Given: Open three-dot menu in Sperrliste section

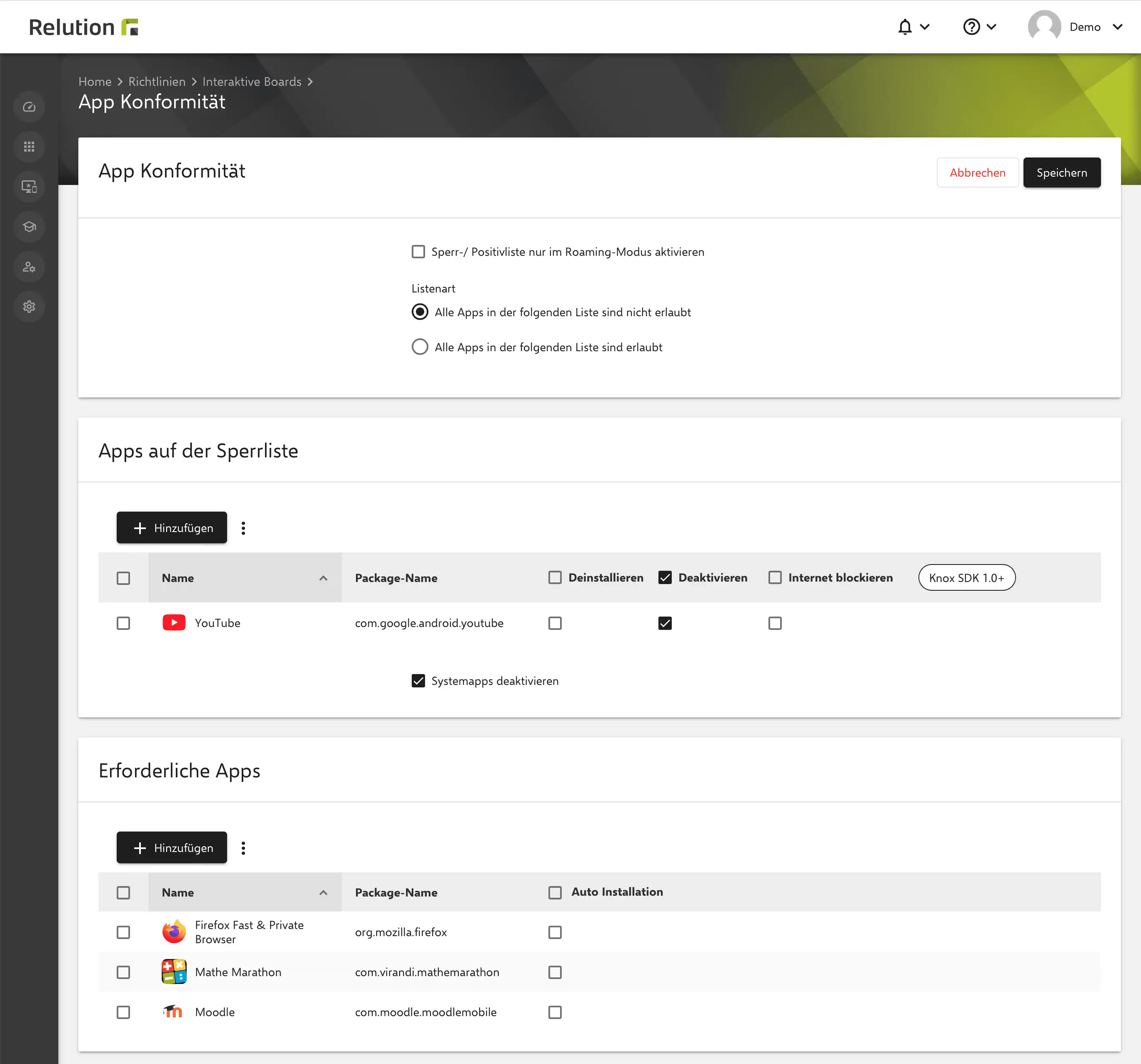Looking at the screenshot, I should [243, 528].
